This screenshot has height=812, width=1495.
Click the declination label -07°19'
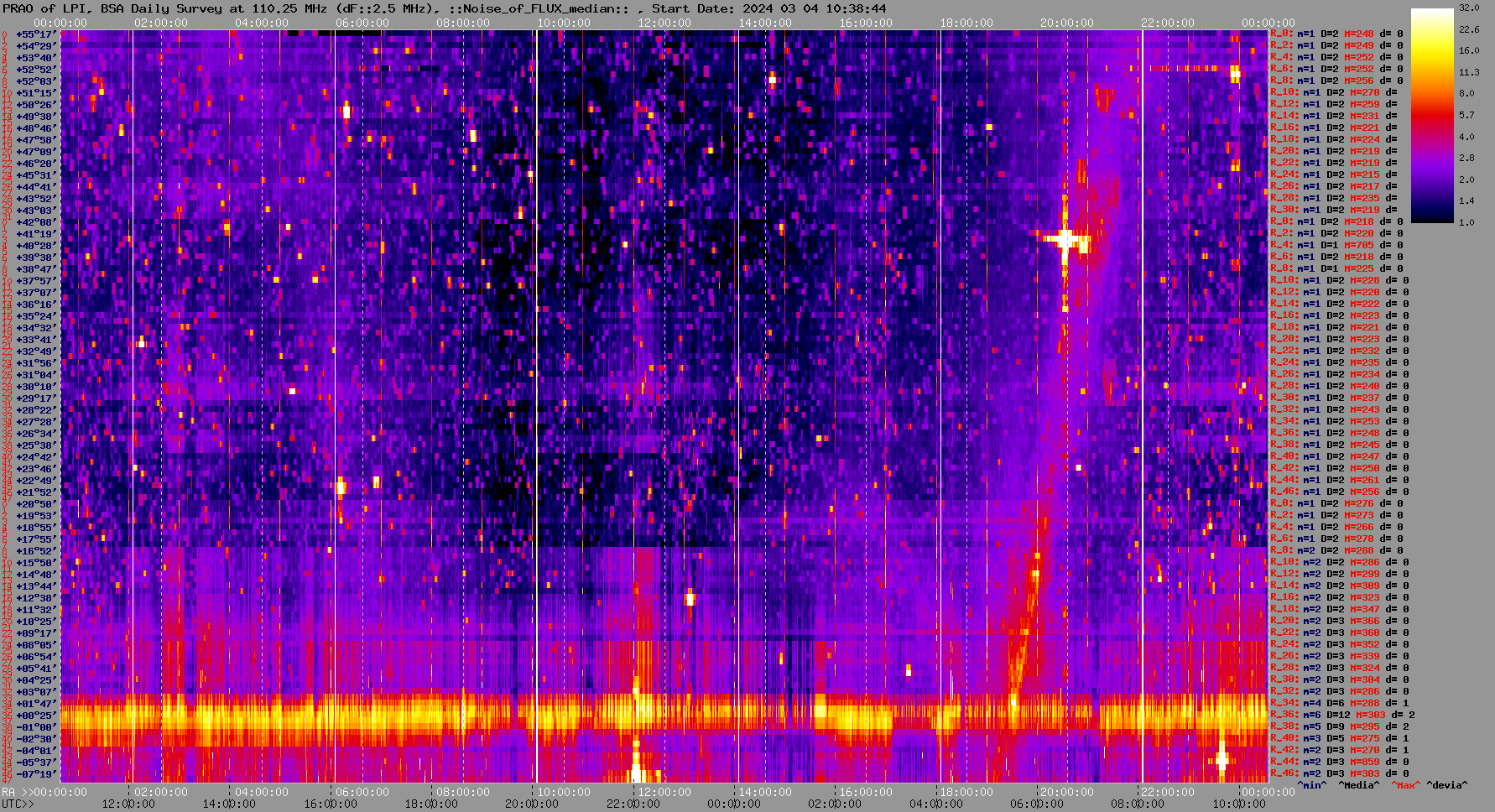[36, 774]
